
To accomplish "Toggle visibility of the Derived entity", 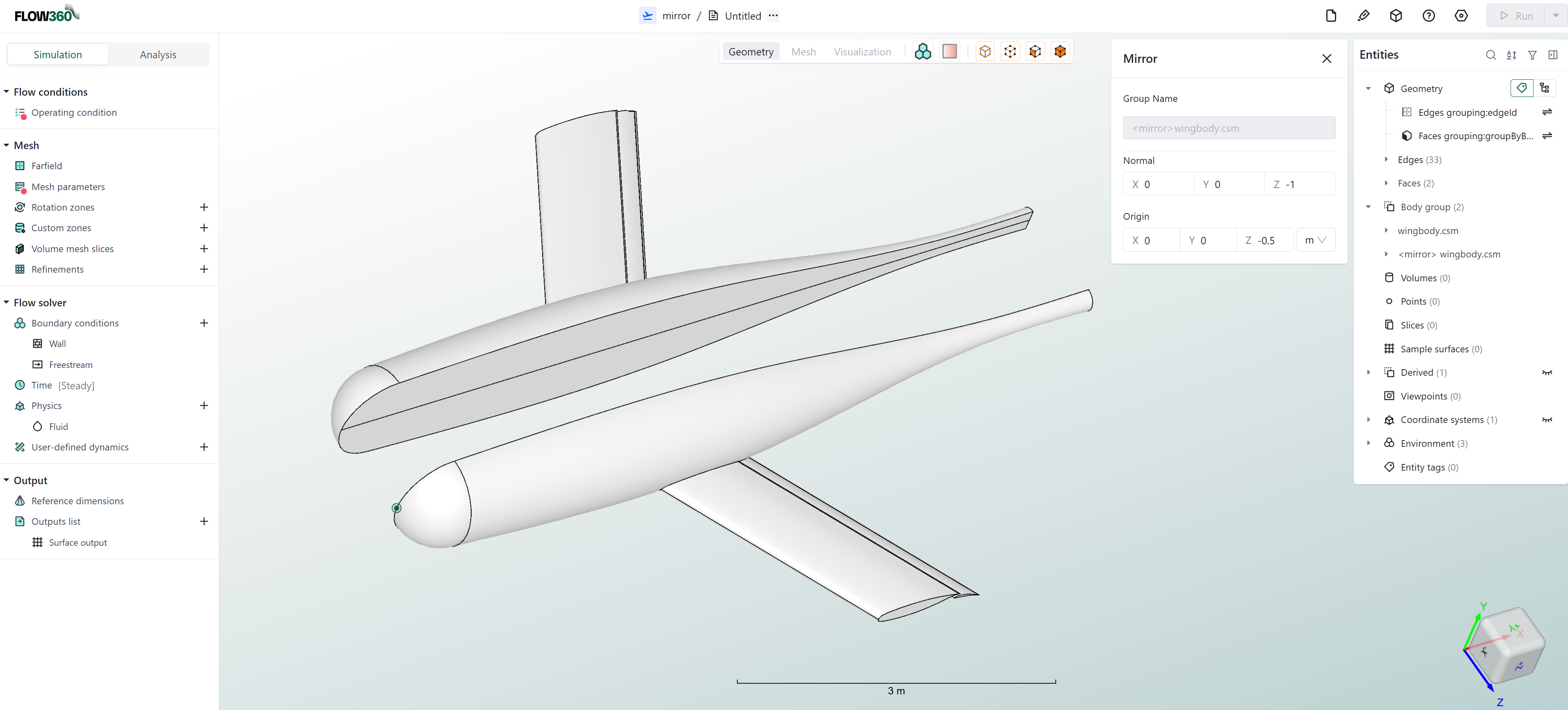I will coord(1548,372).
